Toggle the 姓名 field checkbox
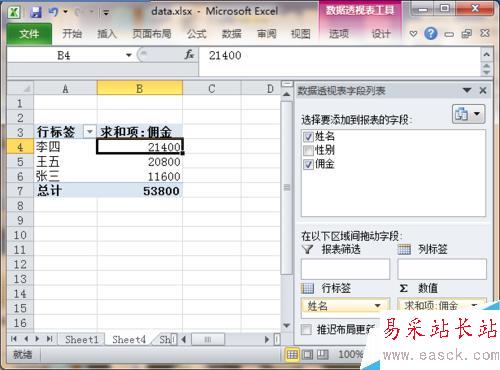 [x=308, y=136]
